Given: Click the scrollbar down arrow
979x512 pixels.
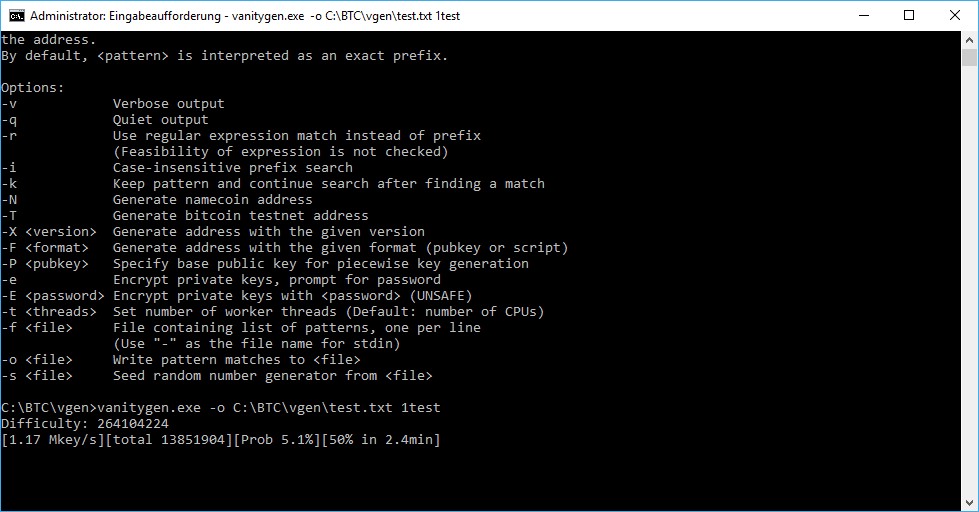Looking at the screenshot, I should coord(969,503).
